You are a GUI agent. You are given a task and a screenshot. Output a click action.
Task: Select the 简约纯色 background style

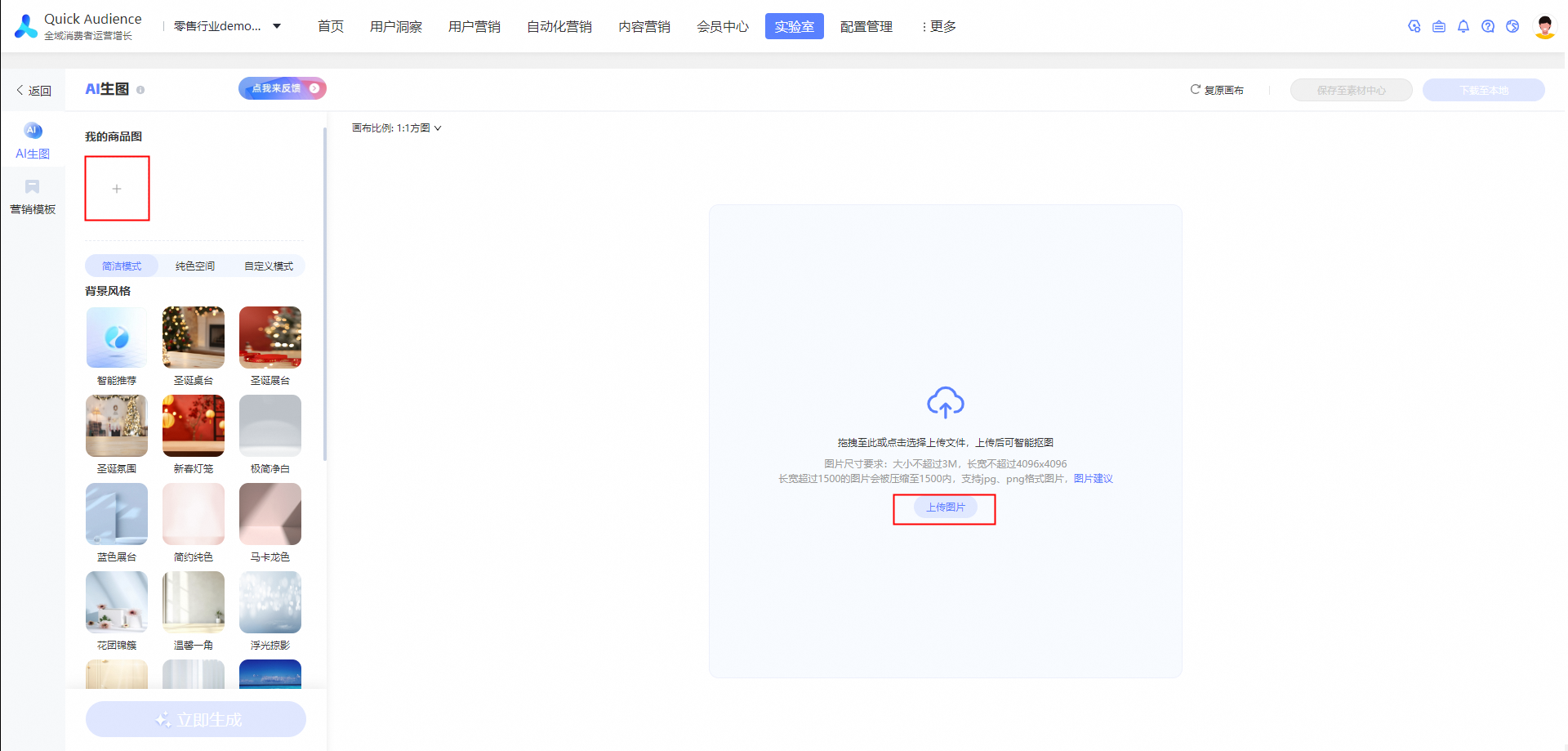coord(194,514)
